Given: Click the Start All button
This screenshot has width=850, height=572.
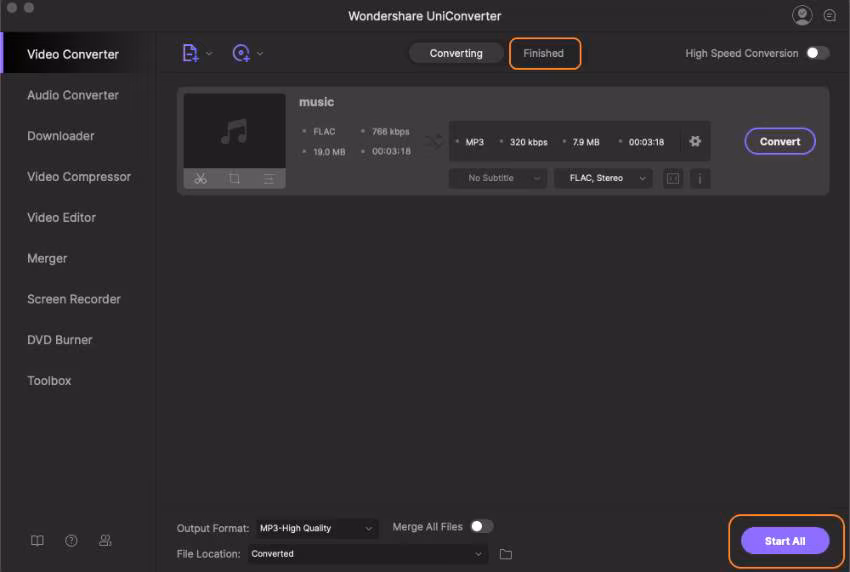Looking at the screenshot, I should coord(784,541).
